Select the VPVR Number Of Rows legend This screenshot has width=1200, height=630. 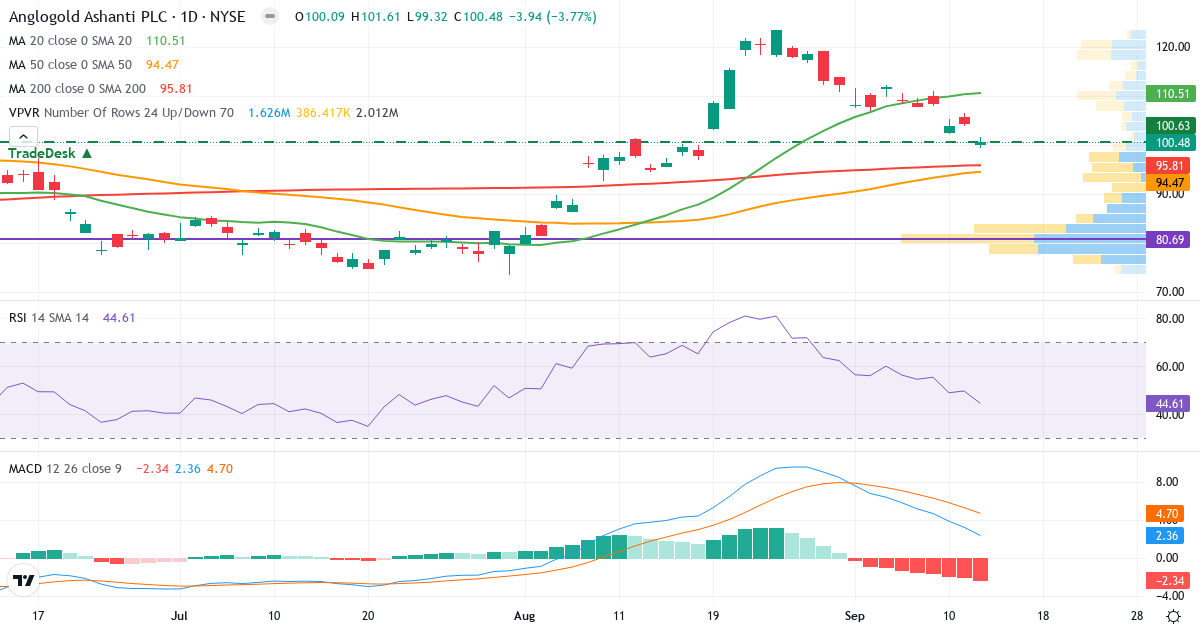pyautogui.click(x=121, y=113)
